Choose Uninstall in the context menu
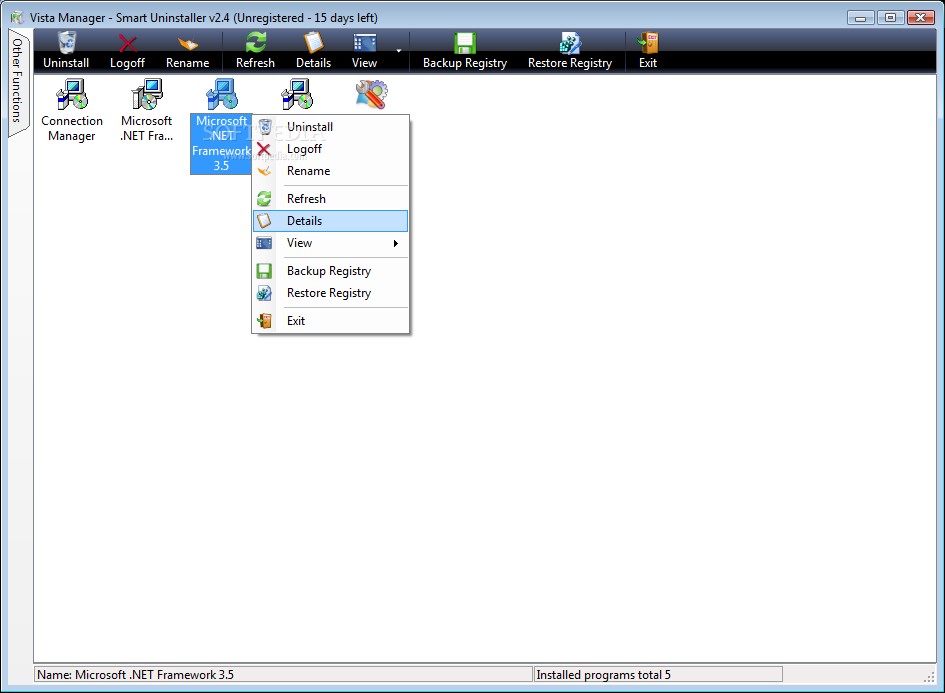The width and height of the screenshot is (945, 693). 330,127
